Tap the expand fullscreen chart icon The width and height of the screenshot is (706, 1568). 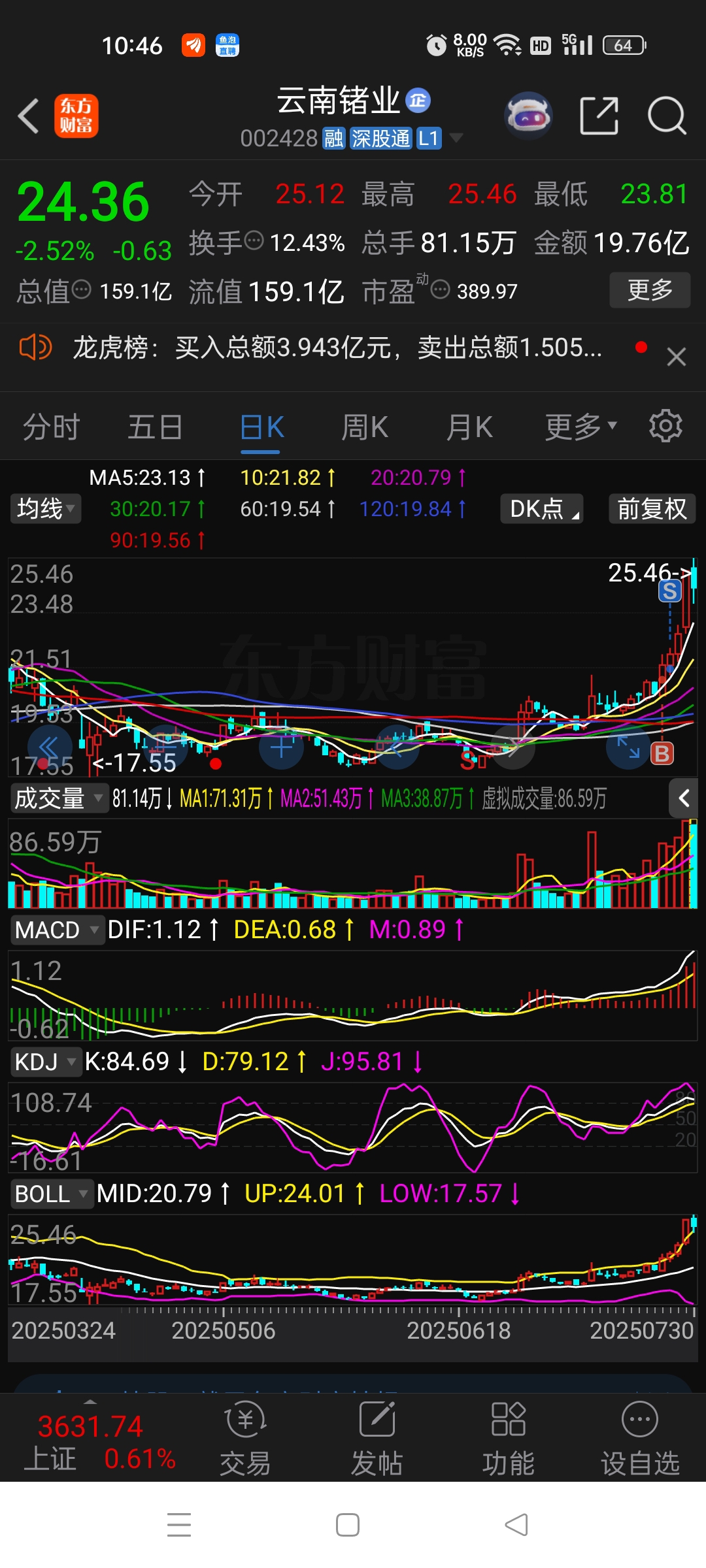[x=628, y=747]
